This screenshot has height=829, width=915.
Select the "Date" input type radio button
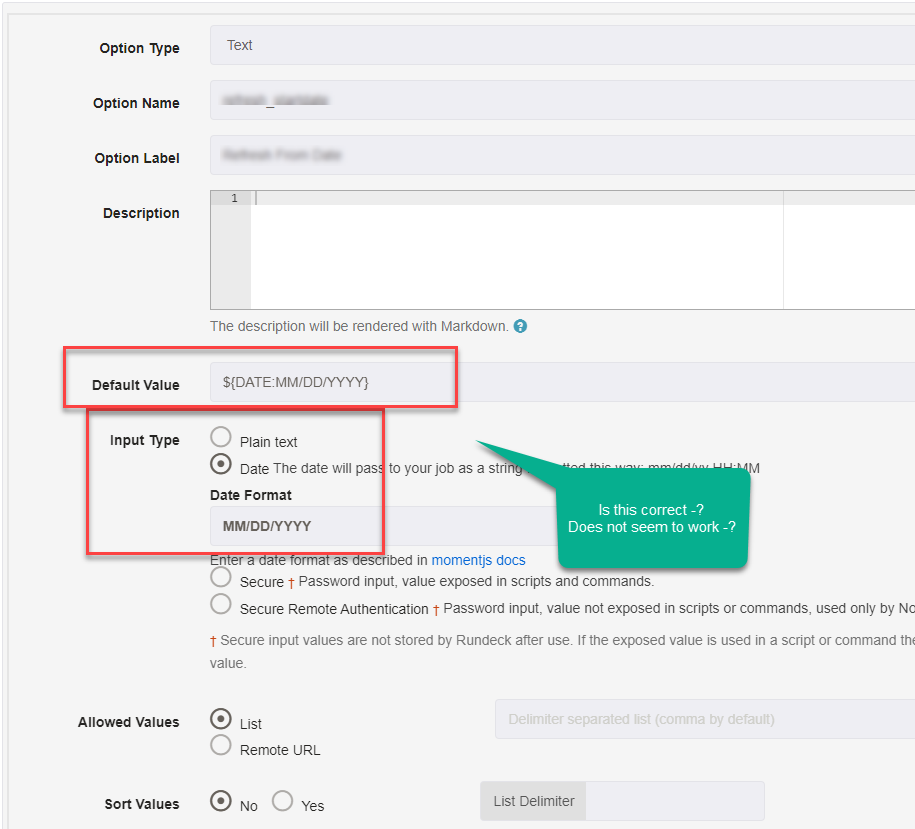[221, 464]
